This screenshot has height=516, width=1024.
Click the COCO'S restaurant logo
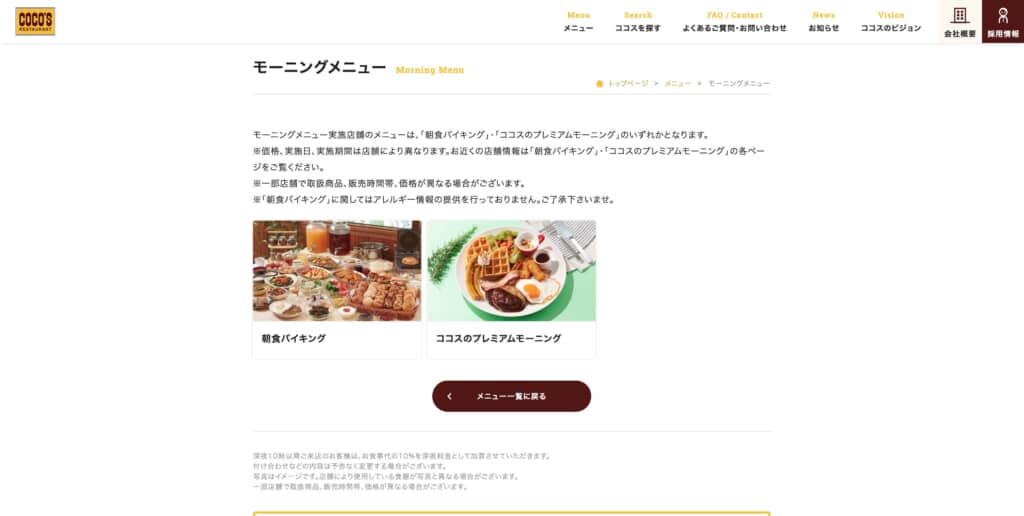click(35, 22)
